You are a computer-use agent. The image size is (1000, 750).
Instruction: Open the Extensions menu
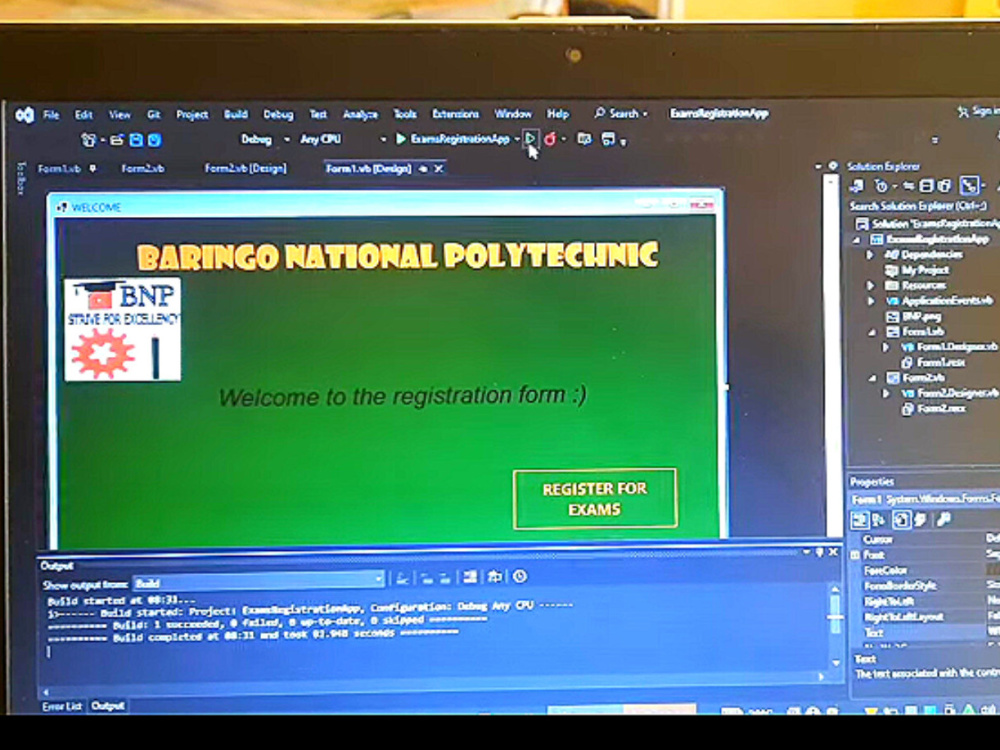point(455,114)
